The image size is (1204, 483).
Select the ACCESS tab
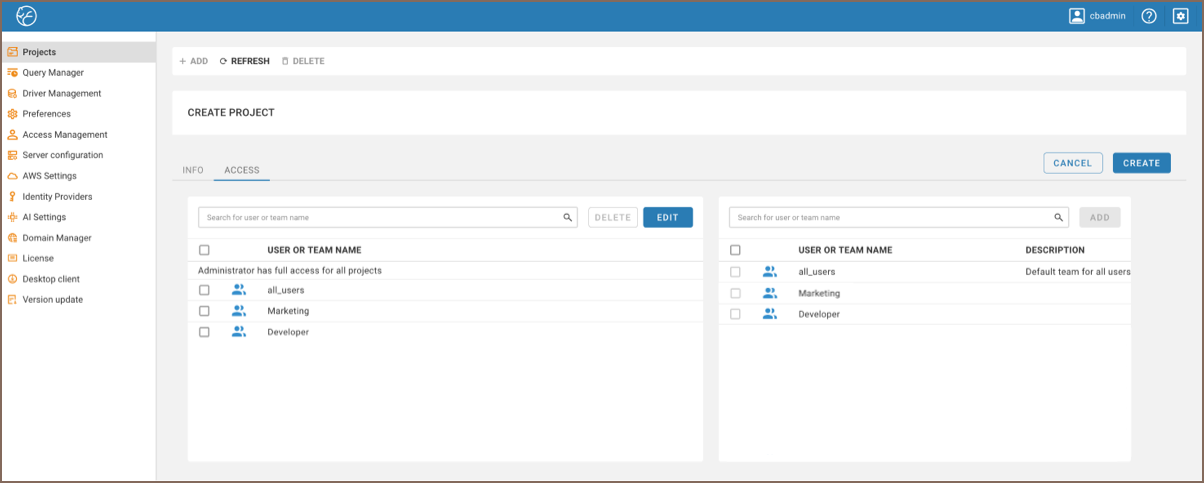coord(242,170)
